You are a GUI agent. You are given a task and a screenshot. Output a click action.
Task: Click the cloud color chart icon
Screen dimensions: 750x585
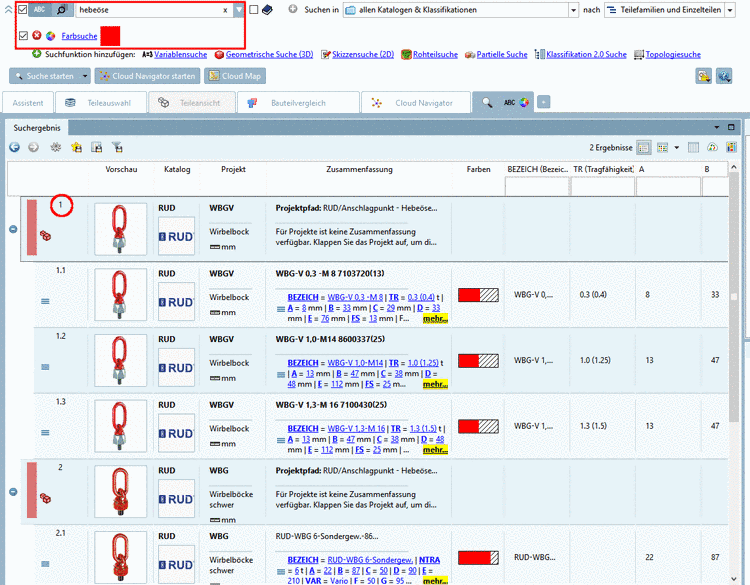click(x=712, y=147)
